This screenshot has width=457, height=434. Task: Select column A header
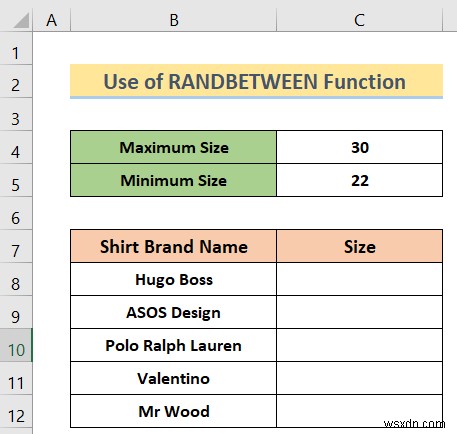(x=52, y=20)
